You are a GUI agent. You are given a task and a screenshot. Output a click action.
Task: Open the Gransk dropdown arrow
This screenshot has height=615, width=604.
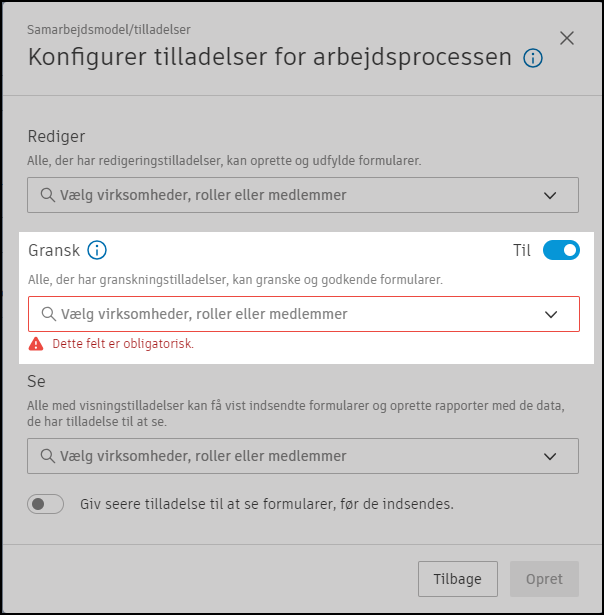550,314
